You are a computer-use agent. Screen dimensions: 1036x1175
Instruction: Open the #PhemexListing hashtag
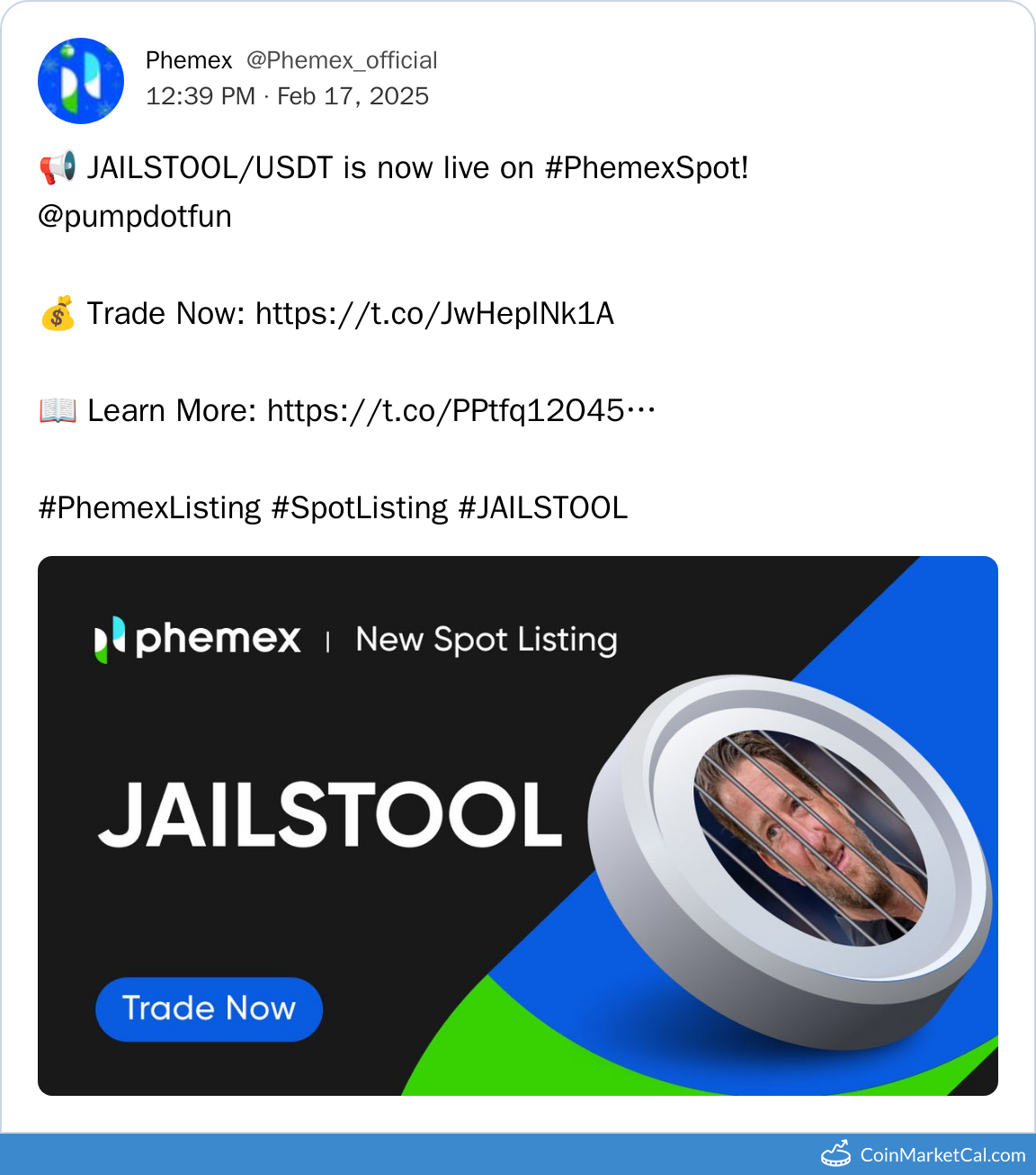(149, 508)
